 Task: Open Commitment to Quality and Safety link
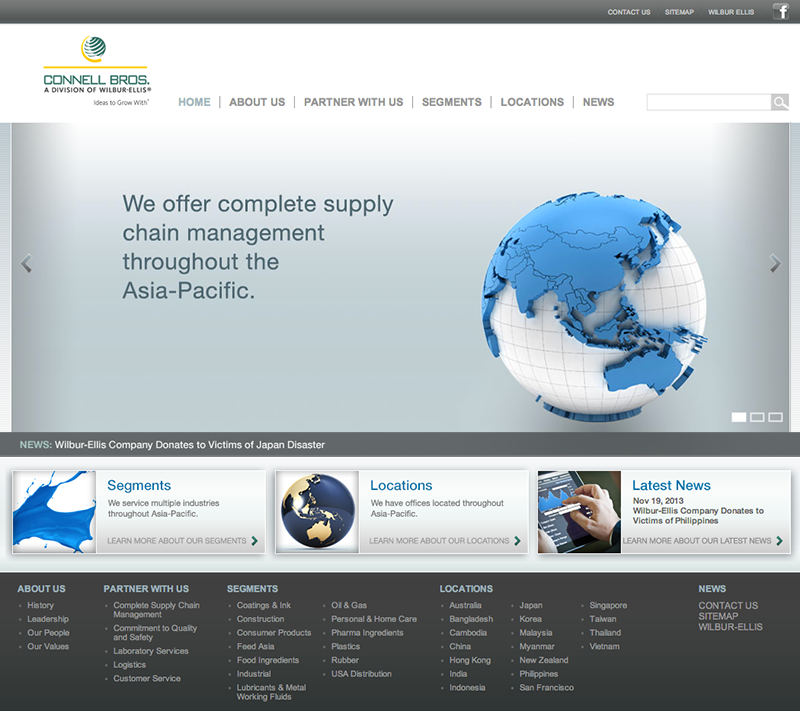click(155, 633)
